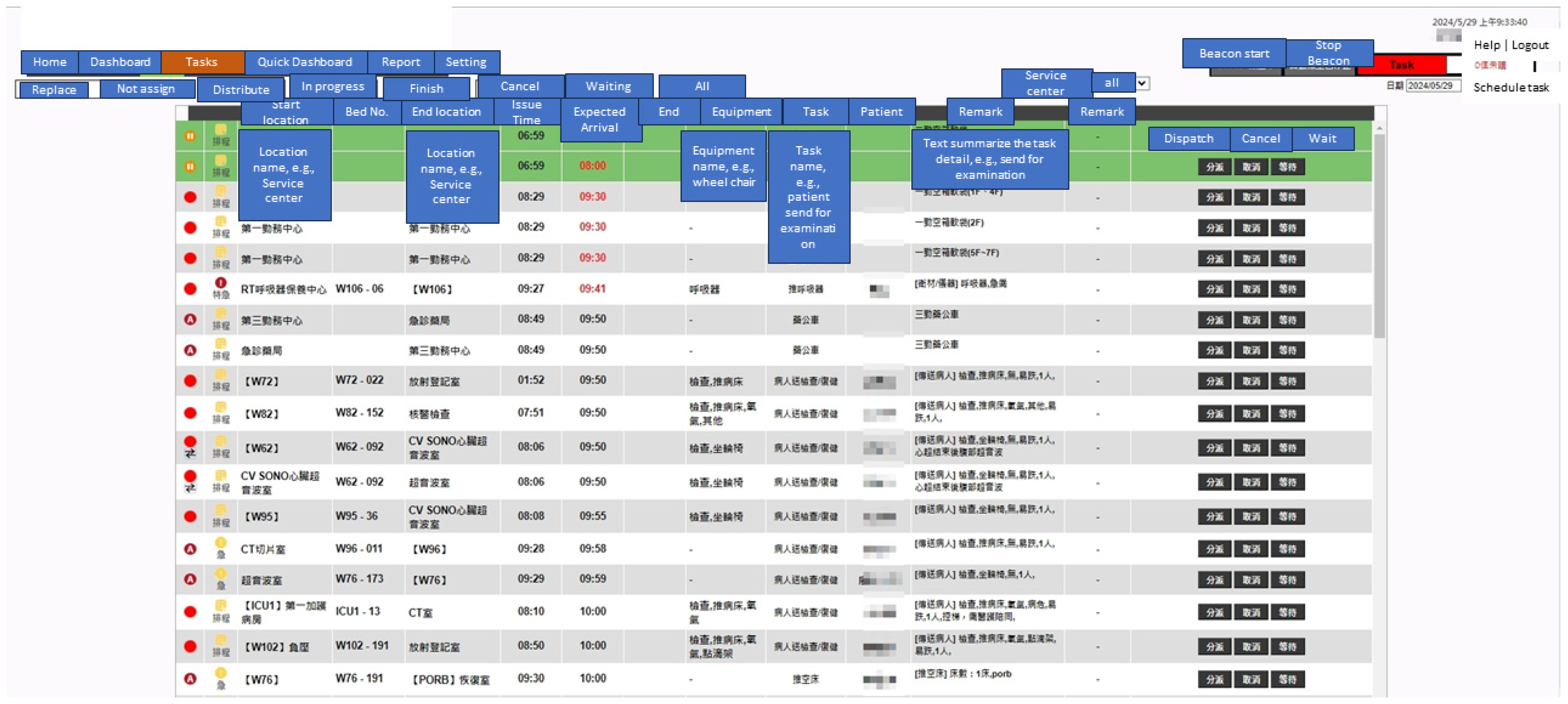Screen dimensions: 1568x704
Task: Show the In progress tasks tab
Action: coord(332,86)
